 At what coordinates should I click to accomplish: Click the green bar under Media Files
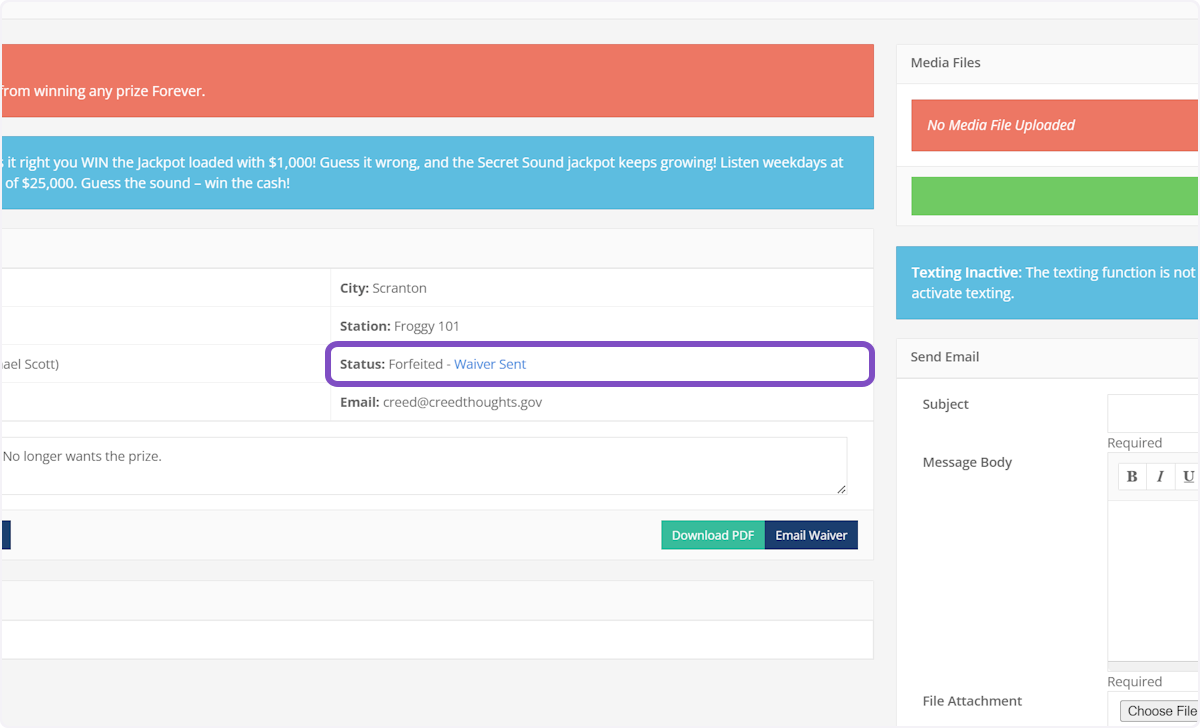1054,196
